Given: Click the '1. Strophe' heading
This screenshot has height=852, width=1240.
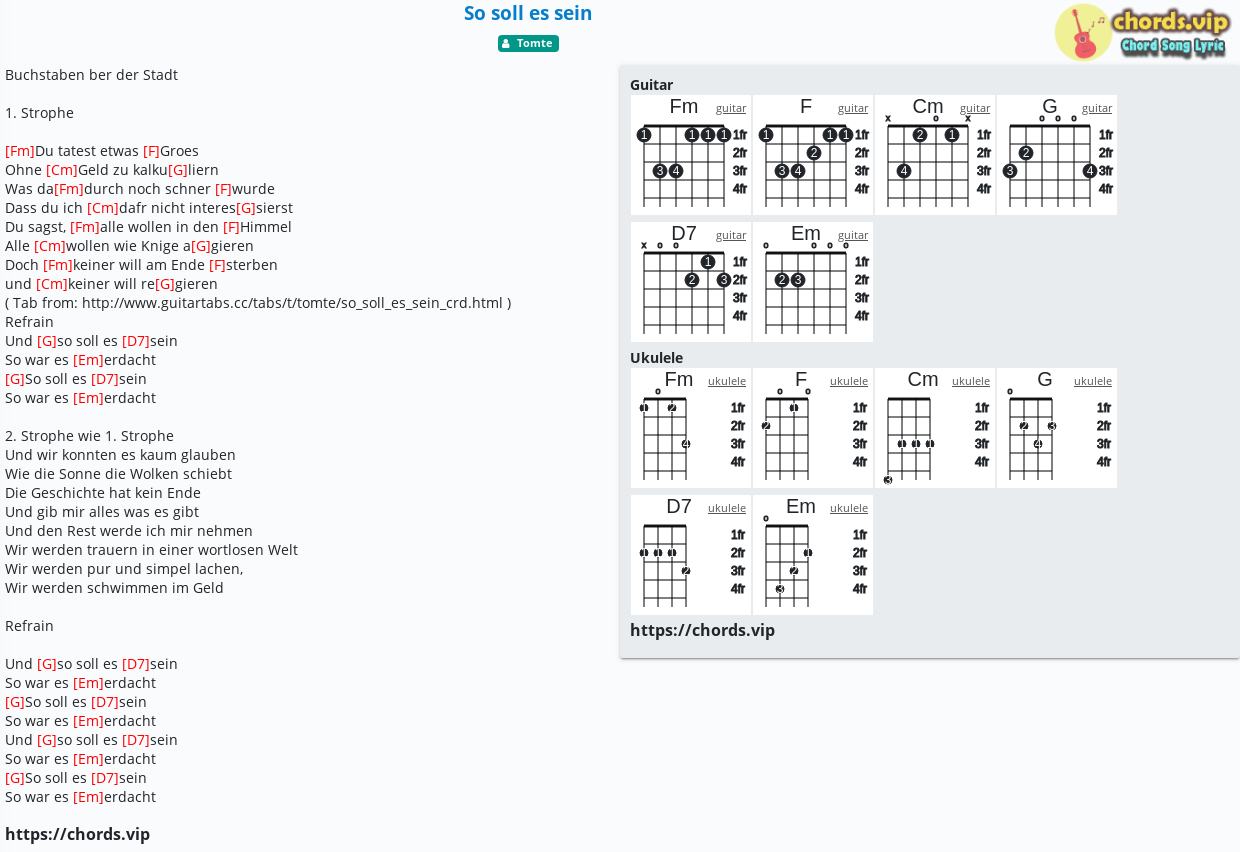Looking at the screenshot, I should tap(39, 113).
